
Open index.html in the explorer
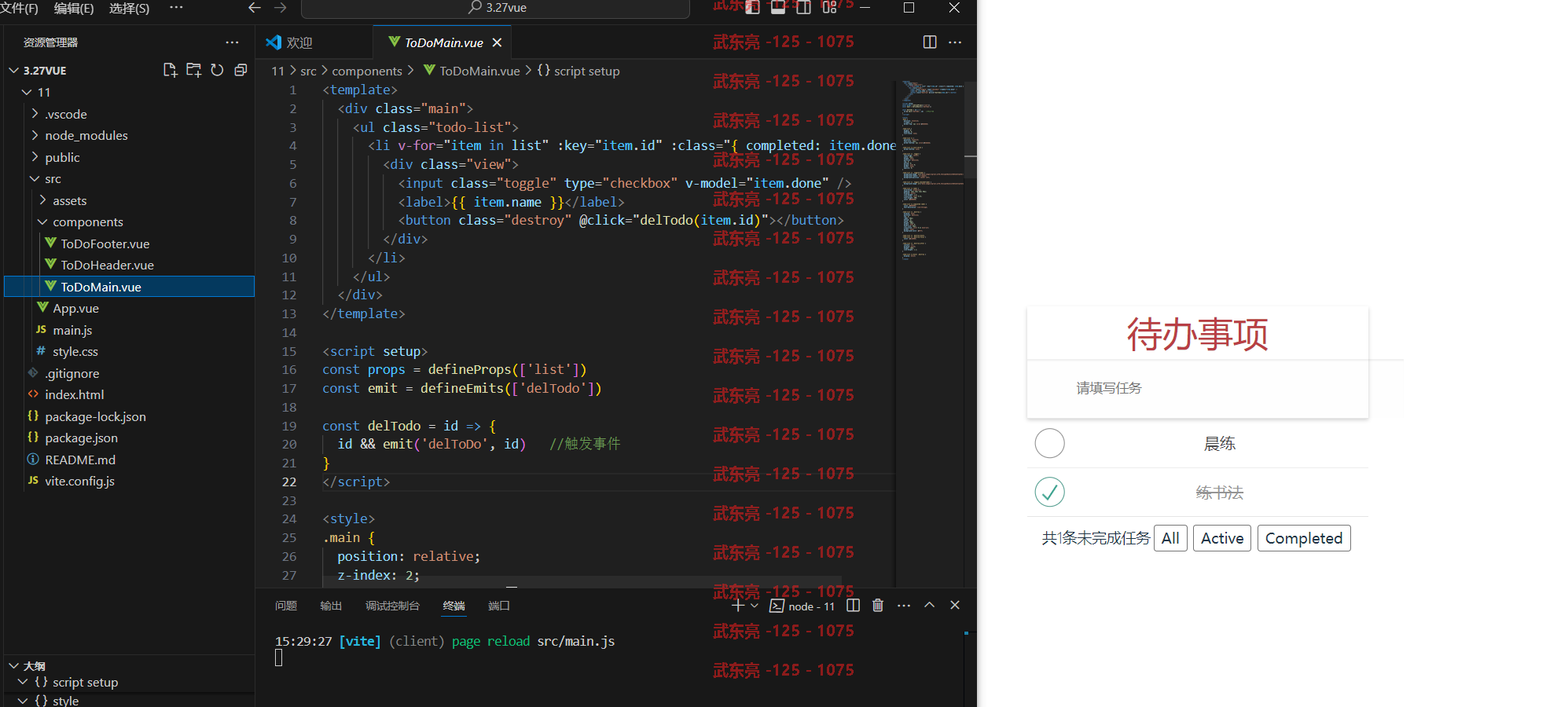tap(74, 394)
